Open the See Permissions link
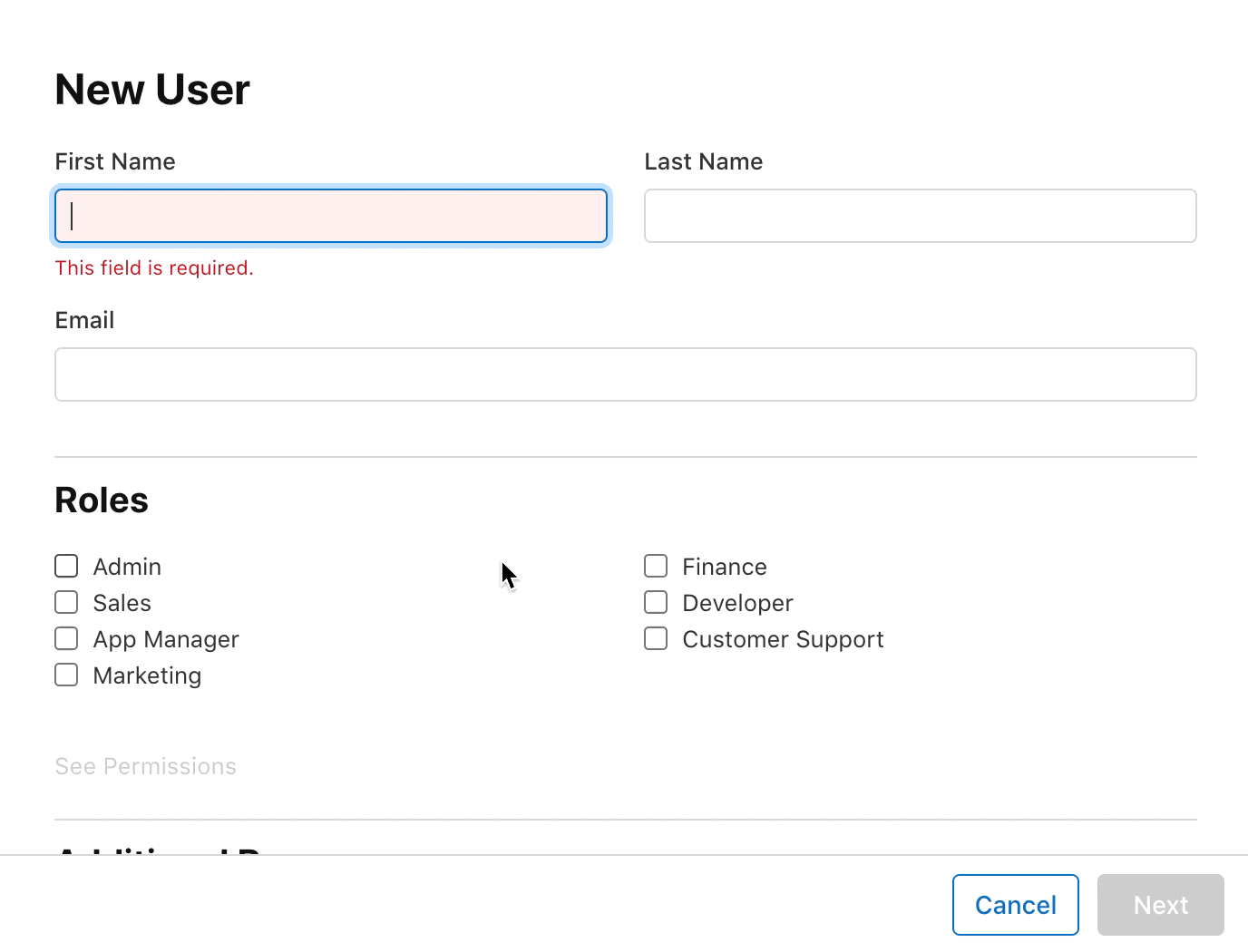This screenshot has height=952, width=1248. [x=146, y=766]
